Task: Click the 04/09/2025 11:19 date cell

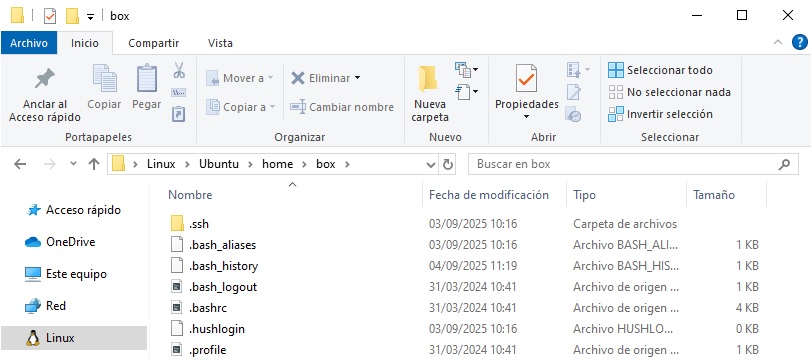Action: [472, 266]
